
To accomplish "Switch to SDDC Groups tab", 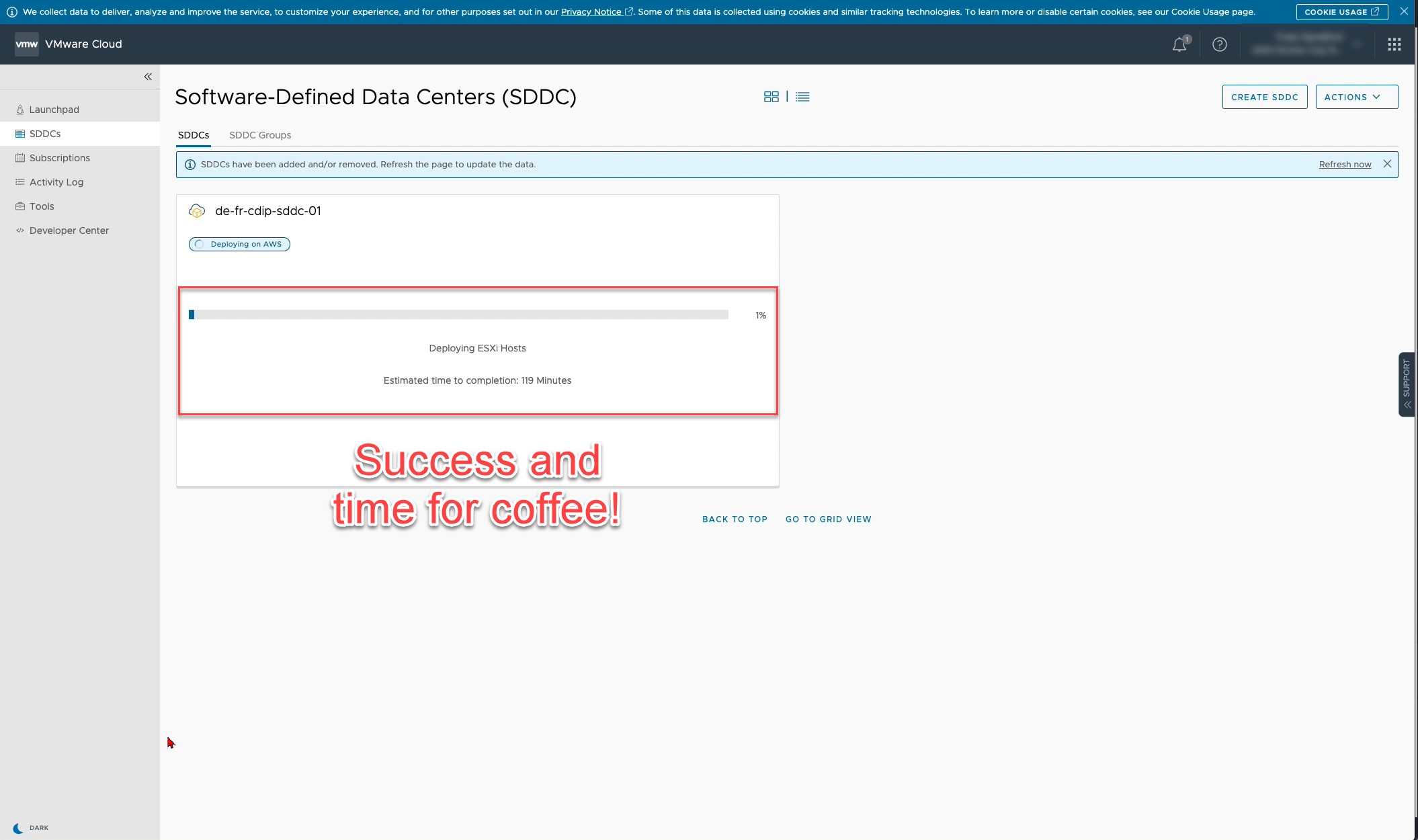I will 260,135.
